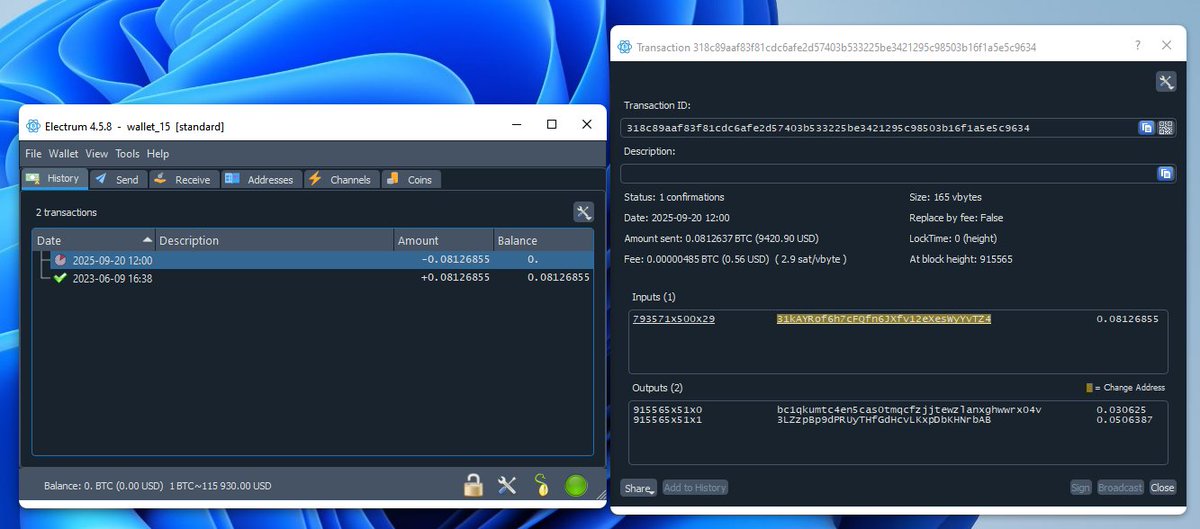The width and height of the screenshot is (1200, 529).
Task: Click the seed sprout icon
Action: (541, 485)
